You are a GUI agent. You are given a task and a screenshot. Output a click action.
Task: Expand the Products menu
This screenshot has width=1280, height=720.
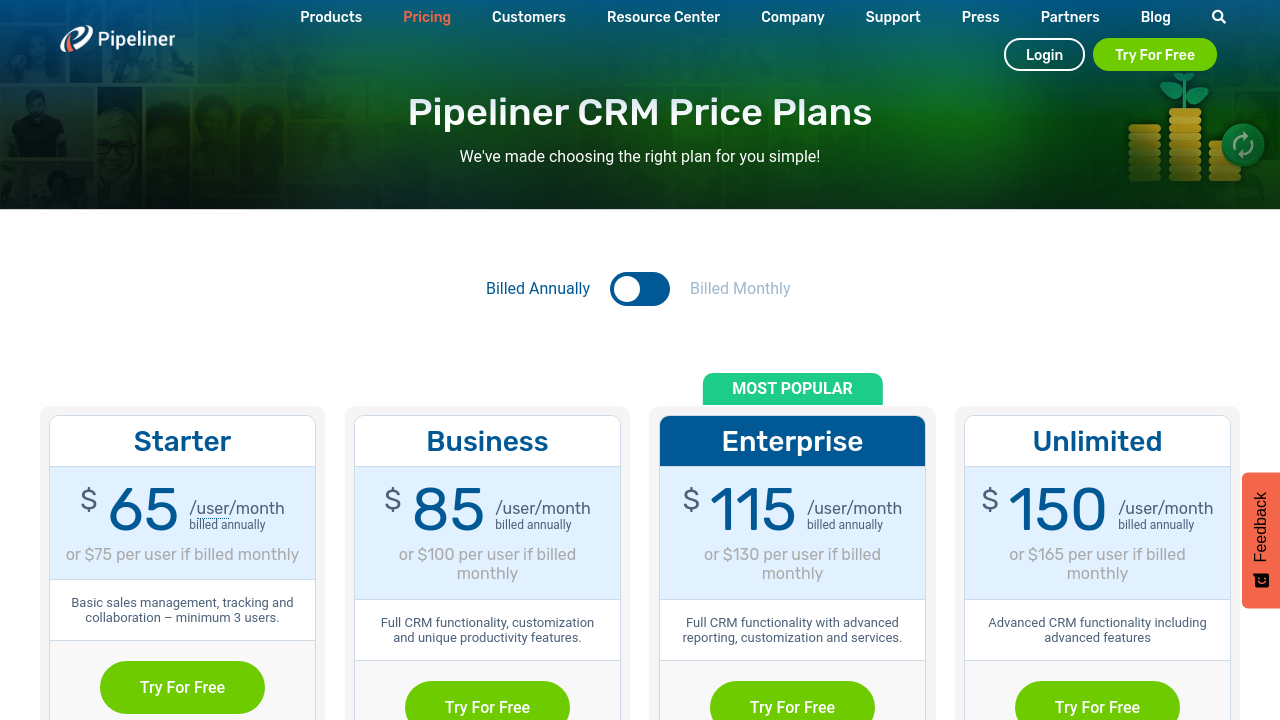coord(331,17)
